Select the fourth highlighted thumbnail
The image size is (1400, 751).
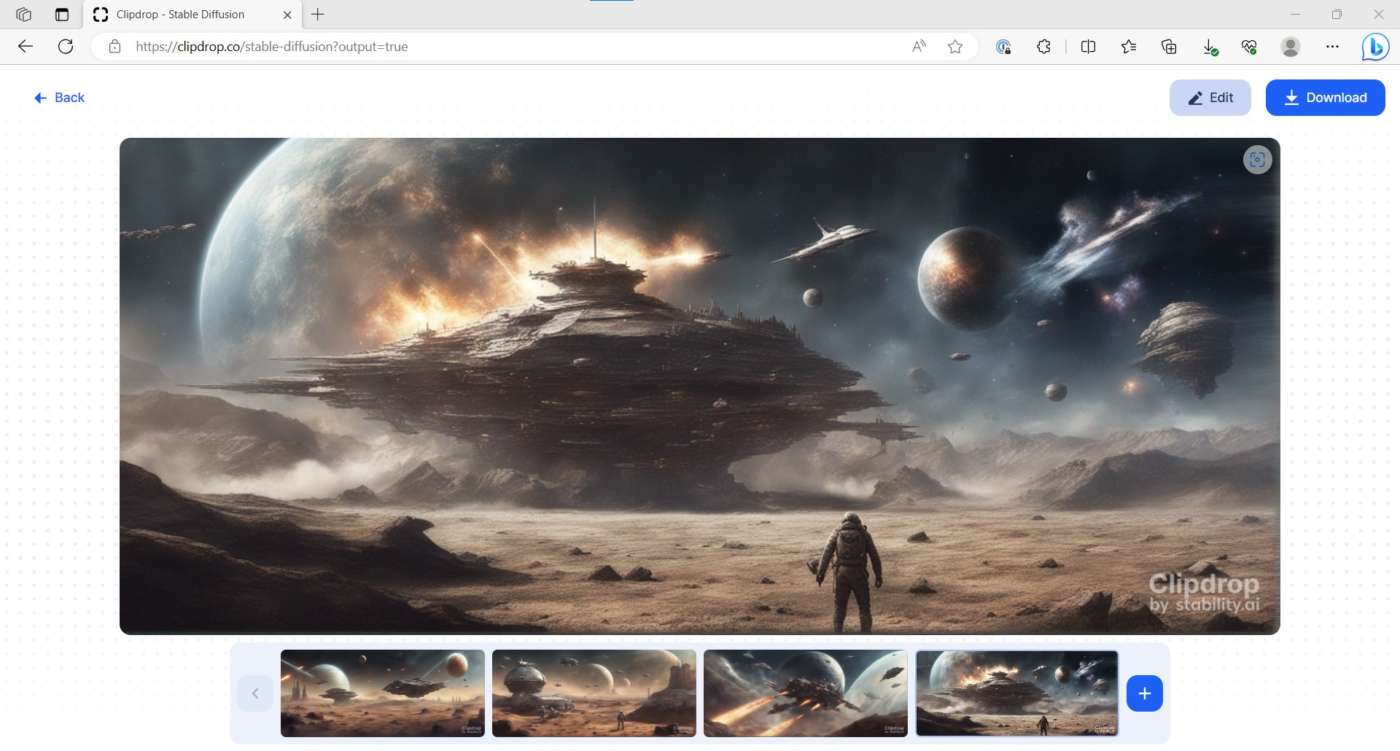pyautogui.click(x=1017, y=693)
